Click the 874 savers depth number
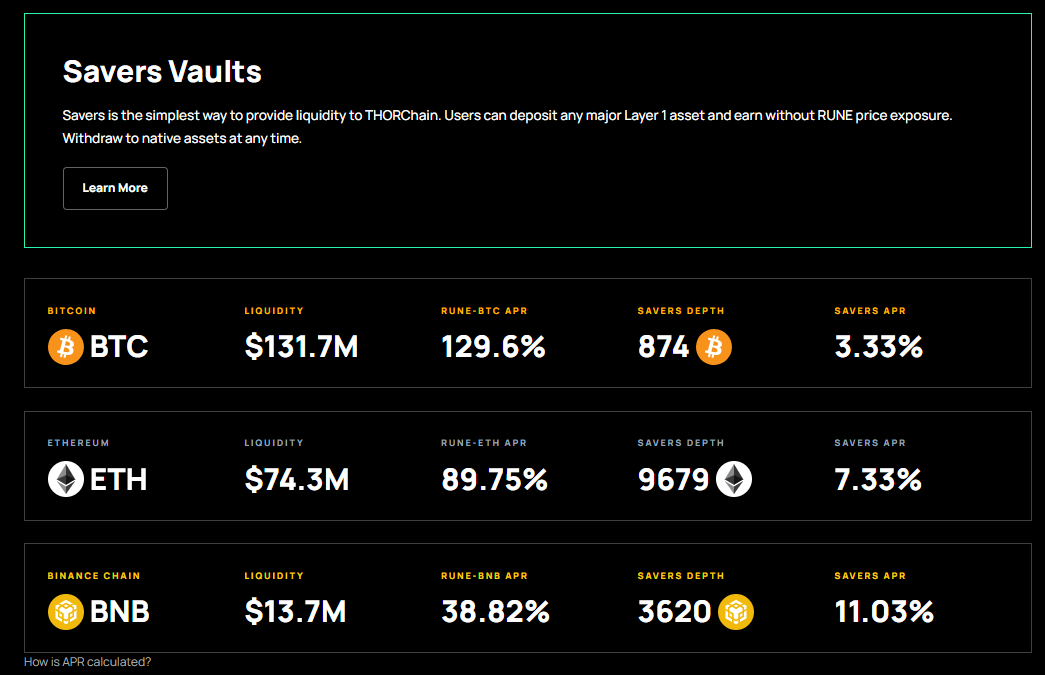 (663, 346)
